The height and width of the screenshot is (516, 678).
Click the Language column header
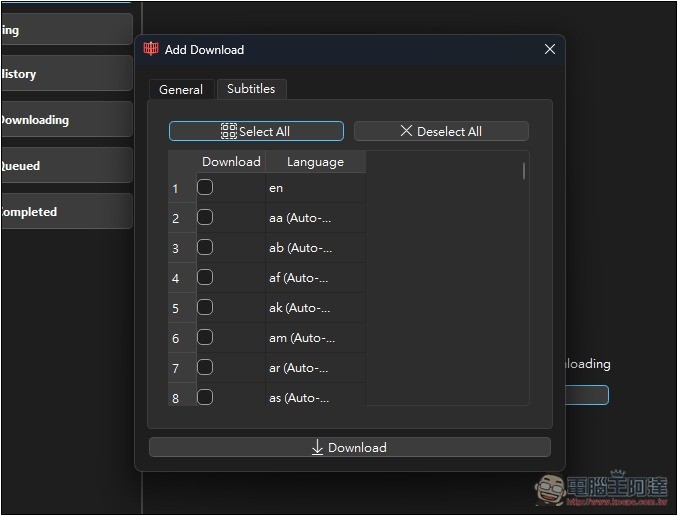click(315, 161)
